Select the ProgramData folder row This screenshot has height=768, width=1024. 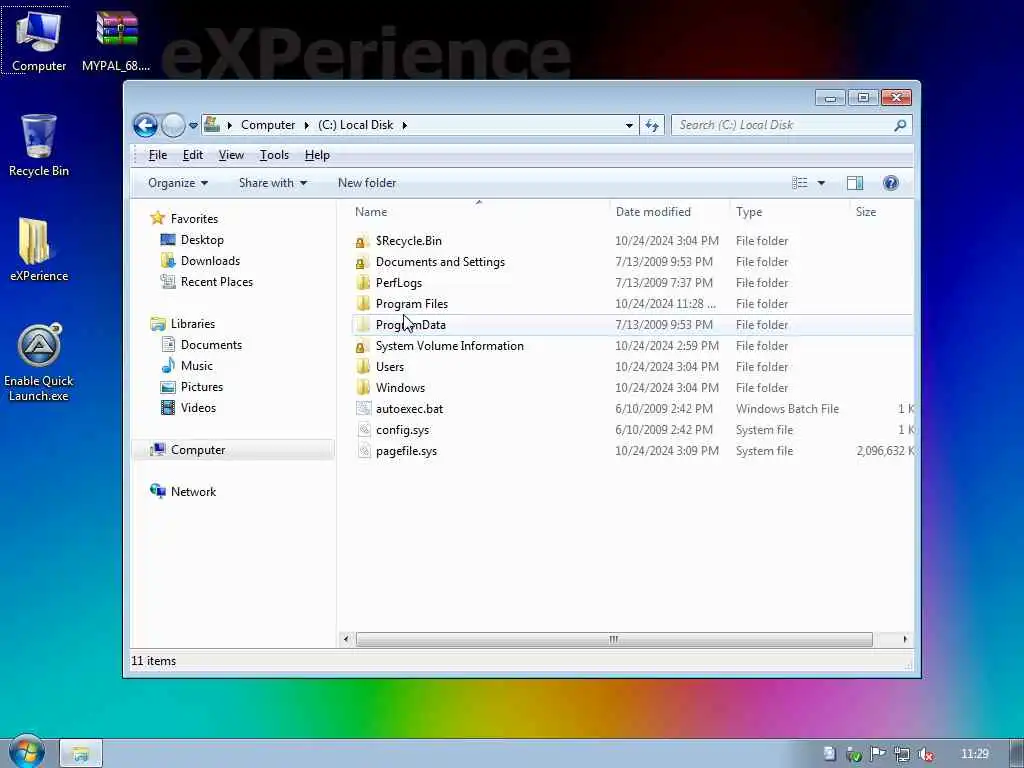pyautogui.click(x=632, y=325)
